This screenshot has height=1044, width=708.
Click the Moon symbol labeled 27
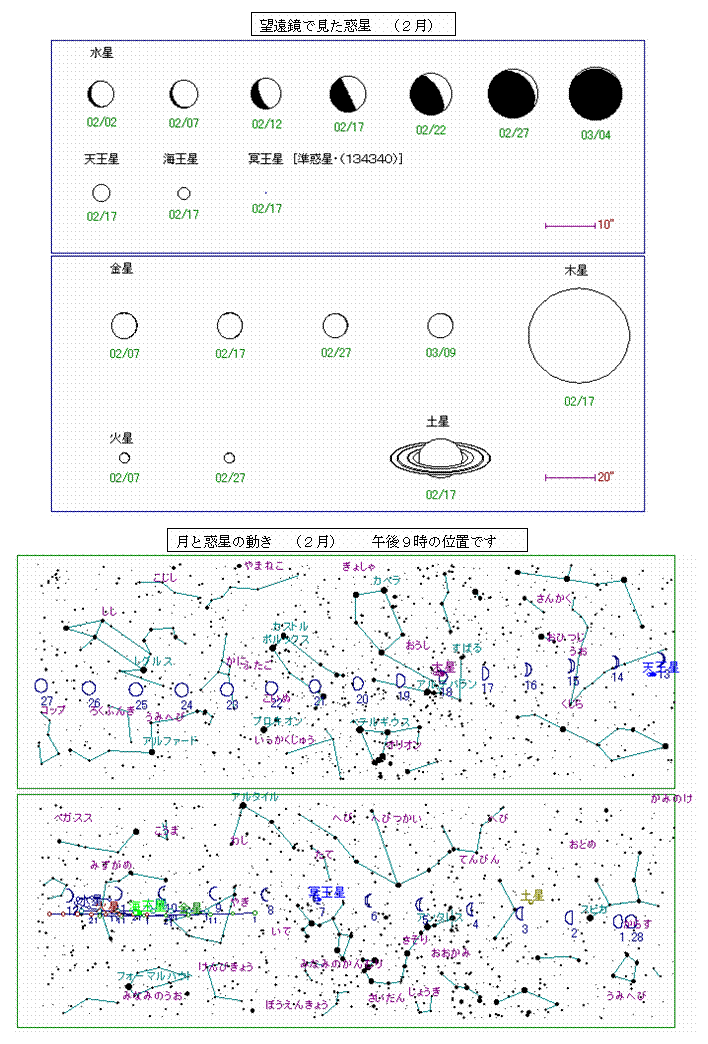pos(41,686)
